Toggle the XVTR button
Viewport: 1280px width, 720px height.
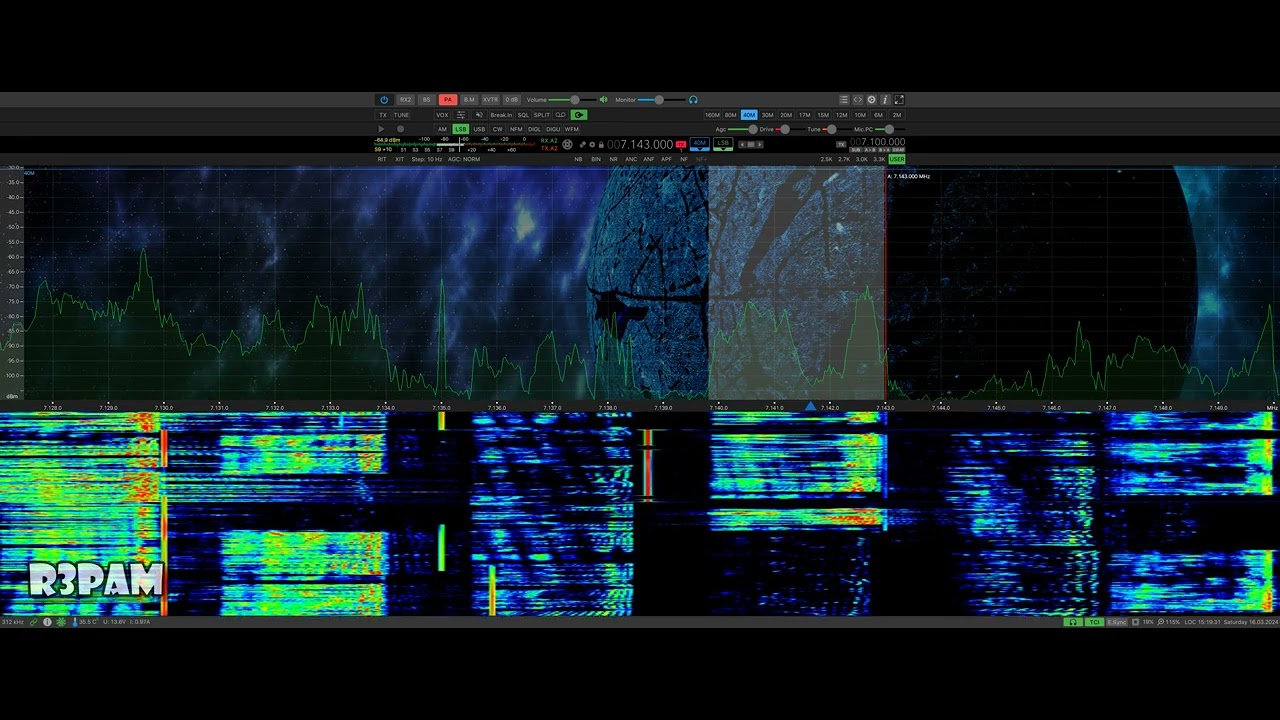[490, 100]
